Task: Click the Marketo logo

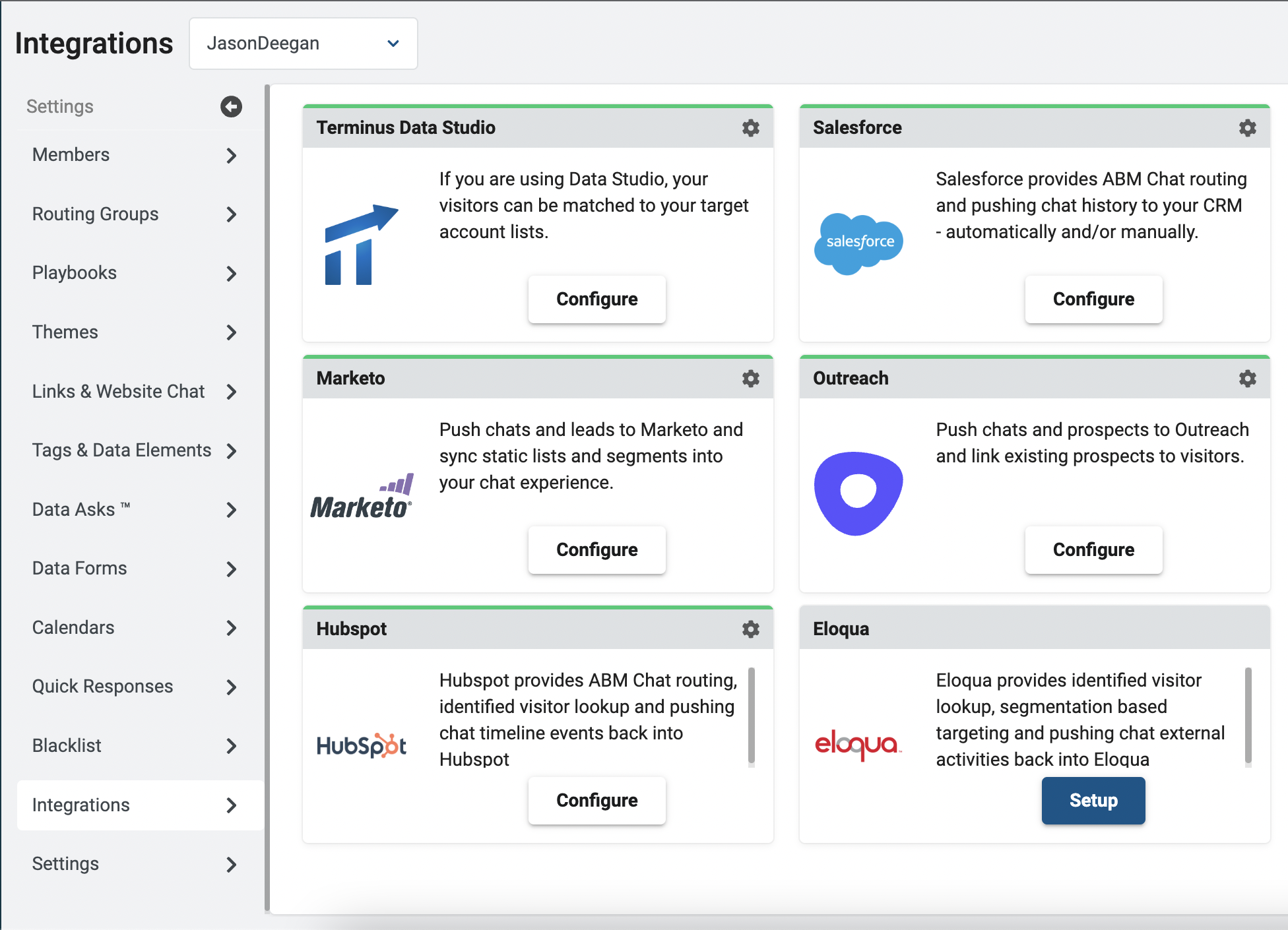Action: click(362, 497)
